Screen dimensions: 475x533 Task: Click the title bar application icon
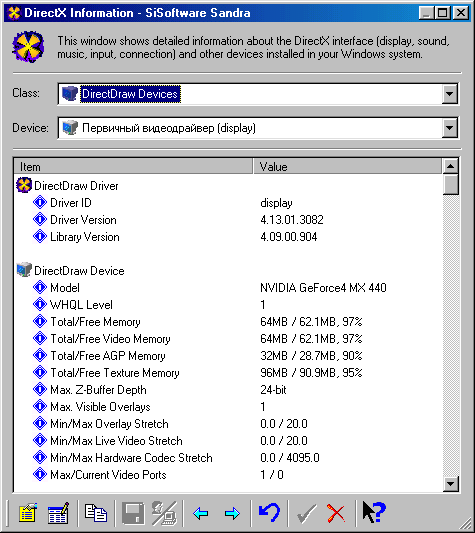point(14,13)
